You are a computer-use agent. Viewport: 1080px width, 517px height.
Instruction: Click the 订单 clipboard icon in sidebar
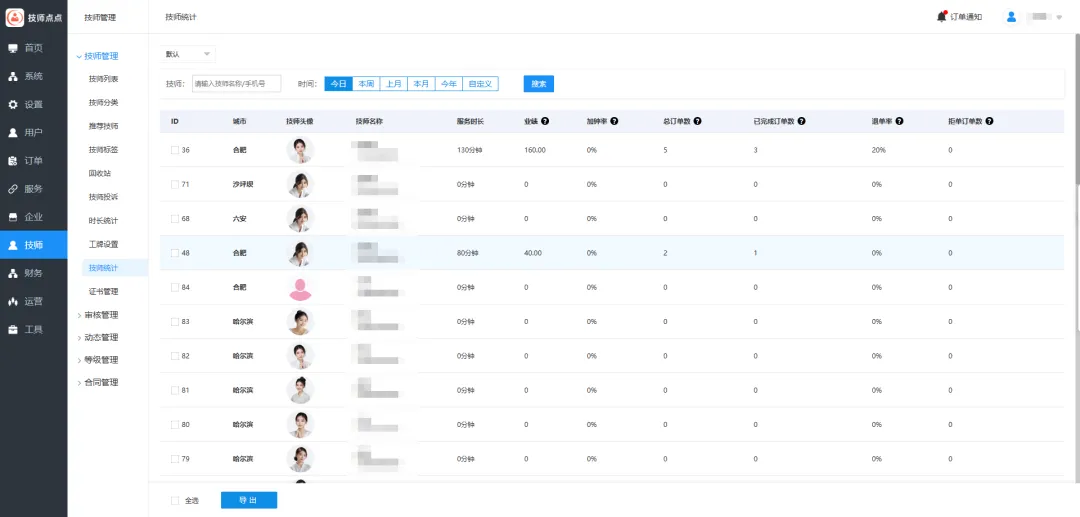[13, 161]
